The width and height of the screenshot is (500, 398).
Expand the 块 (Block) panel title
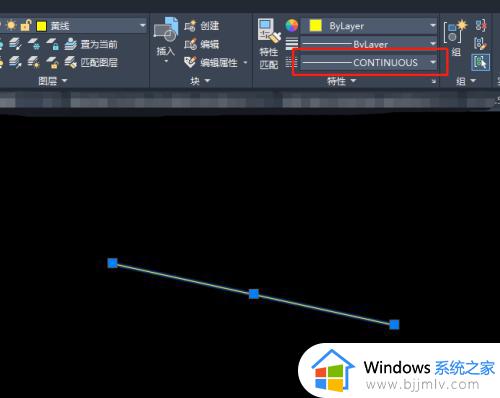click(200, 81)
